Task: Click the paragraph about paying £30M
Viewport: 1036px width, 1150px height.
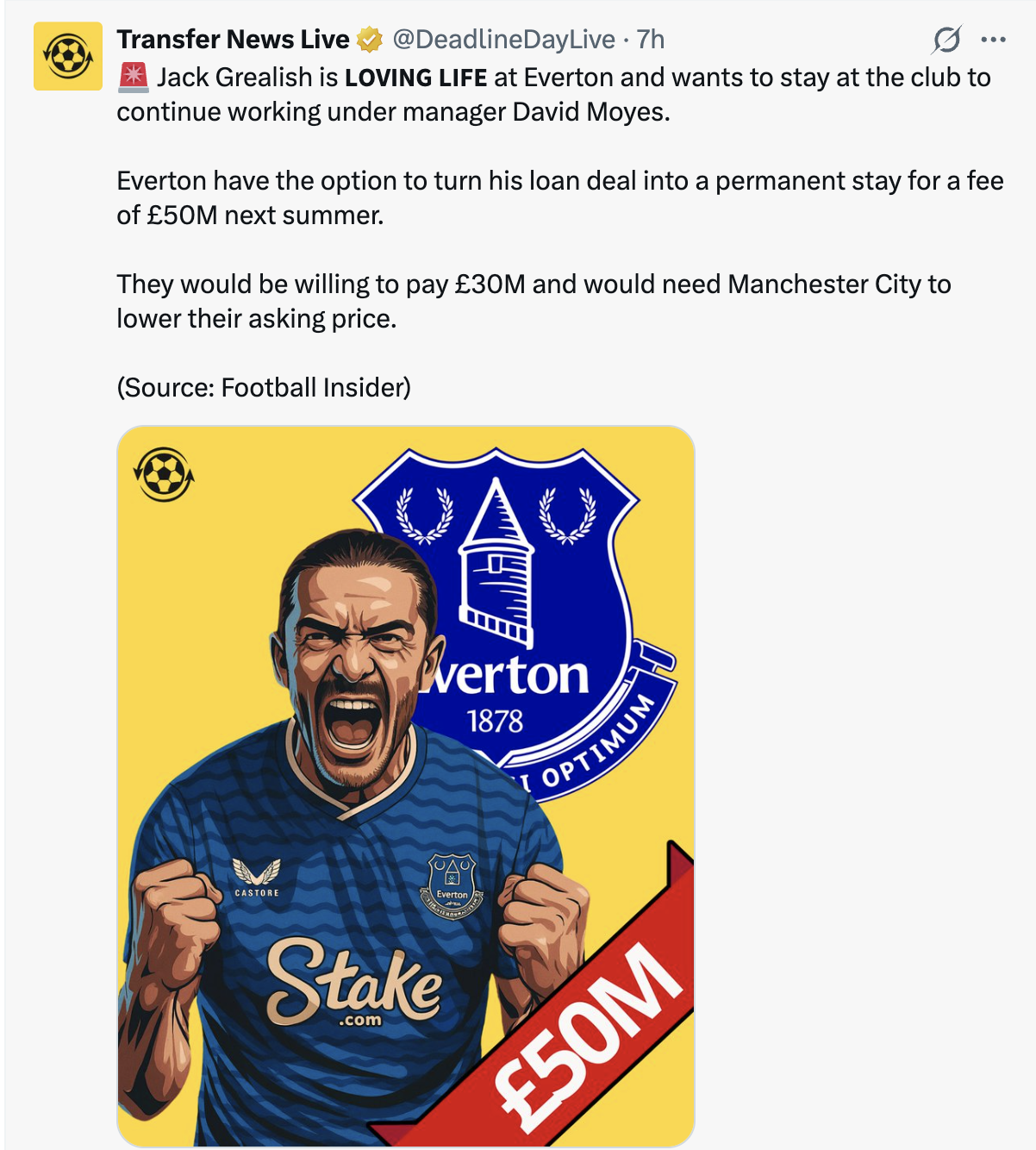Action: point(534,301)
